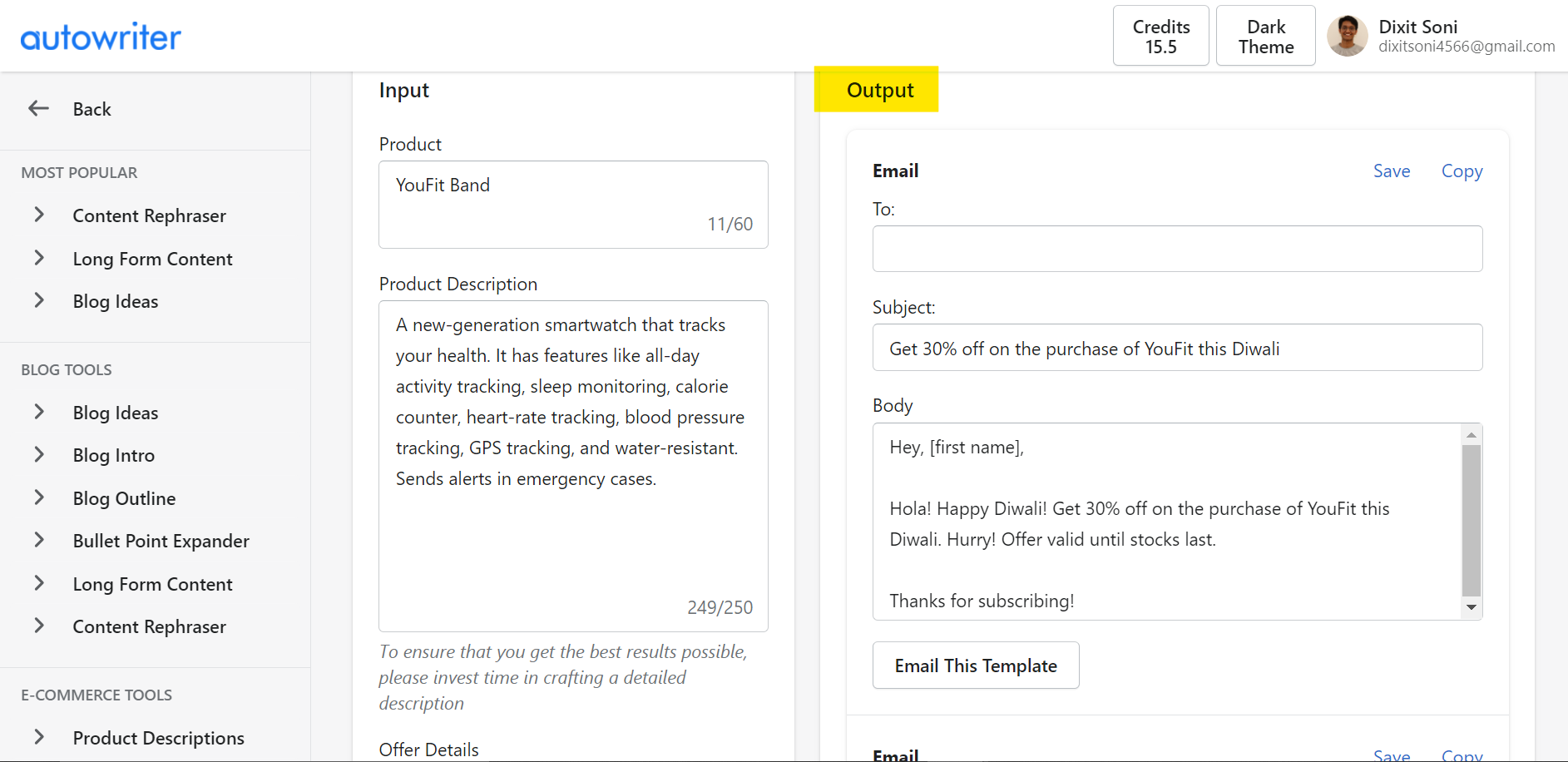Open the Blog Outline tool
This screenshot has height=762, width=1568.
click(x=125, y=498)
